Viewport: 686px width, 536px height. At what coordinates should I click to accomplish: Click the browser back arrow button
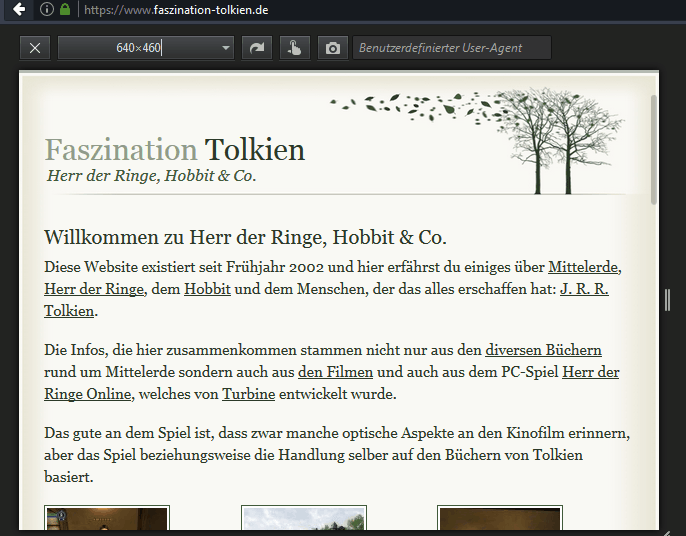[19, 9]
